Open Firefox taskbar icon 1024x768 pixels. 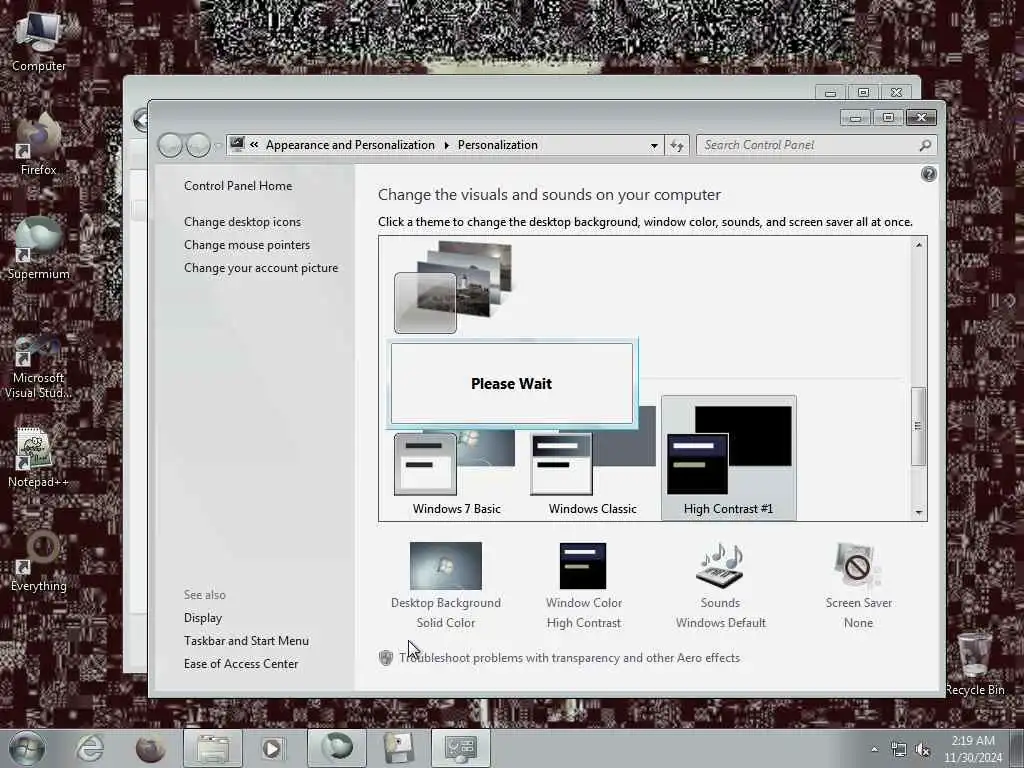click(150, 748)
